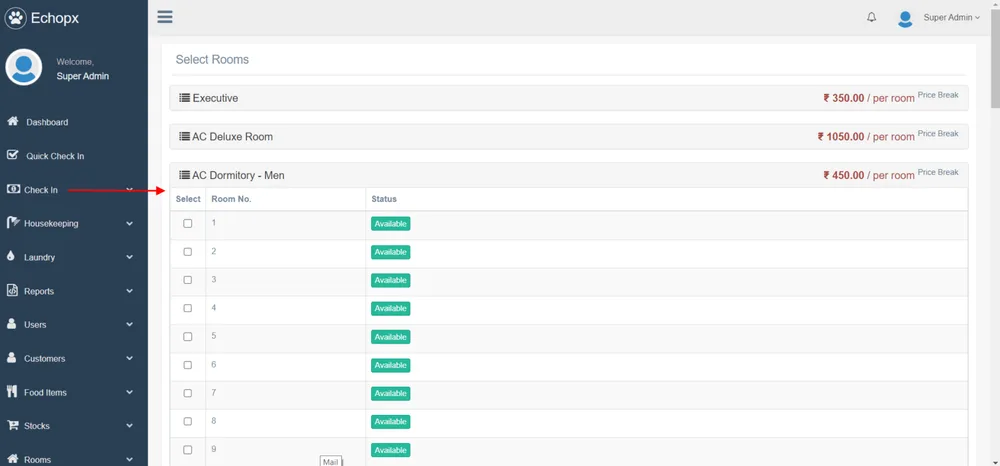
Task: Open the Super Admin account dropdown
Action: pyautogui.click(x=951, y=18)
